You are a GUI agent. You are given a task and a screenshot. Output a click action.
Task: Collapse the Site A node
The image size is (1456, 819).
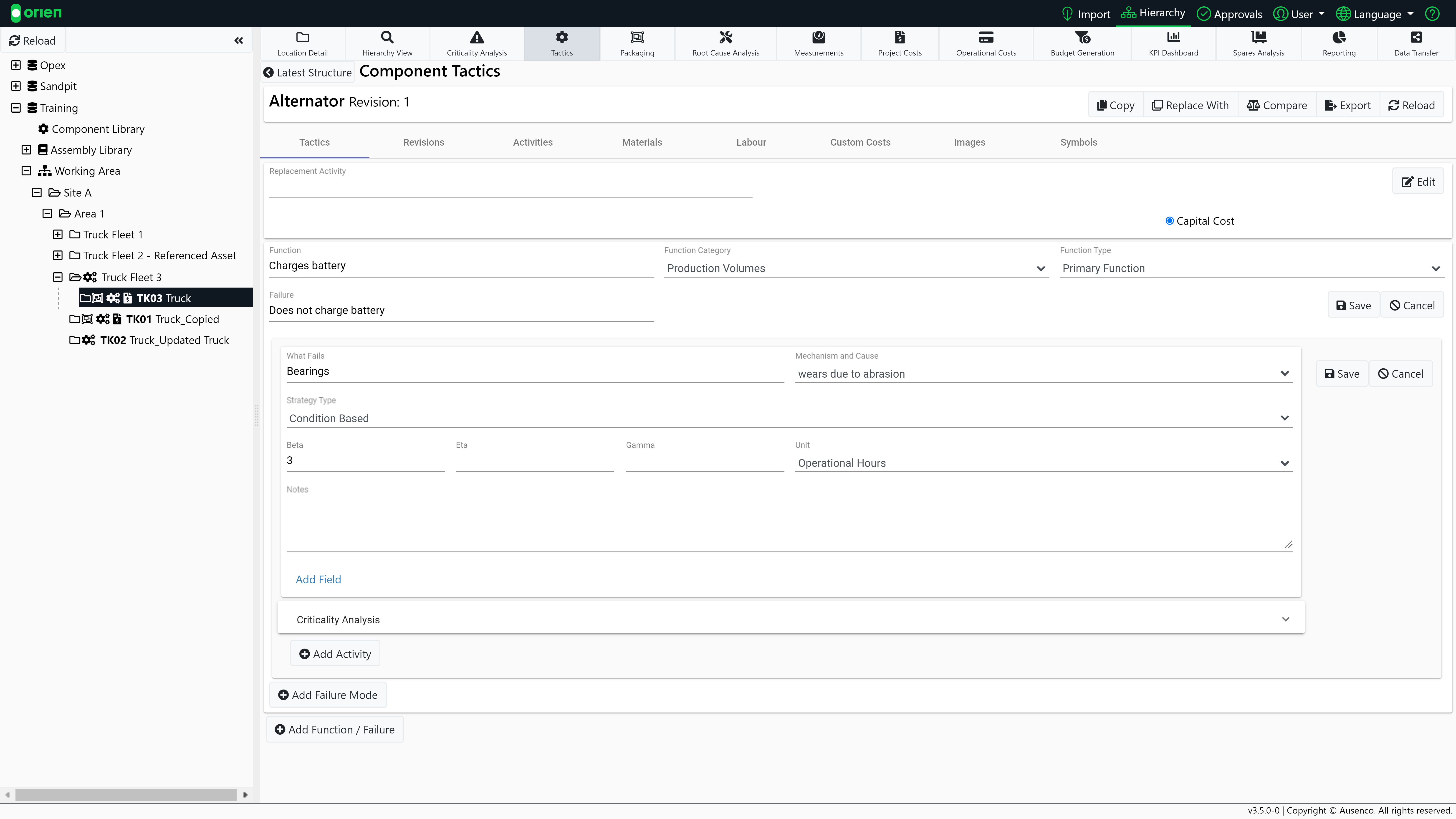coord(37,192)
